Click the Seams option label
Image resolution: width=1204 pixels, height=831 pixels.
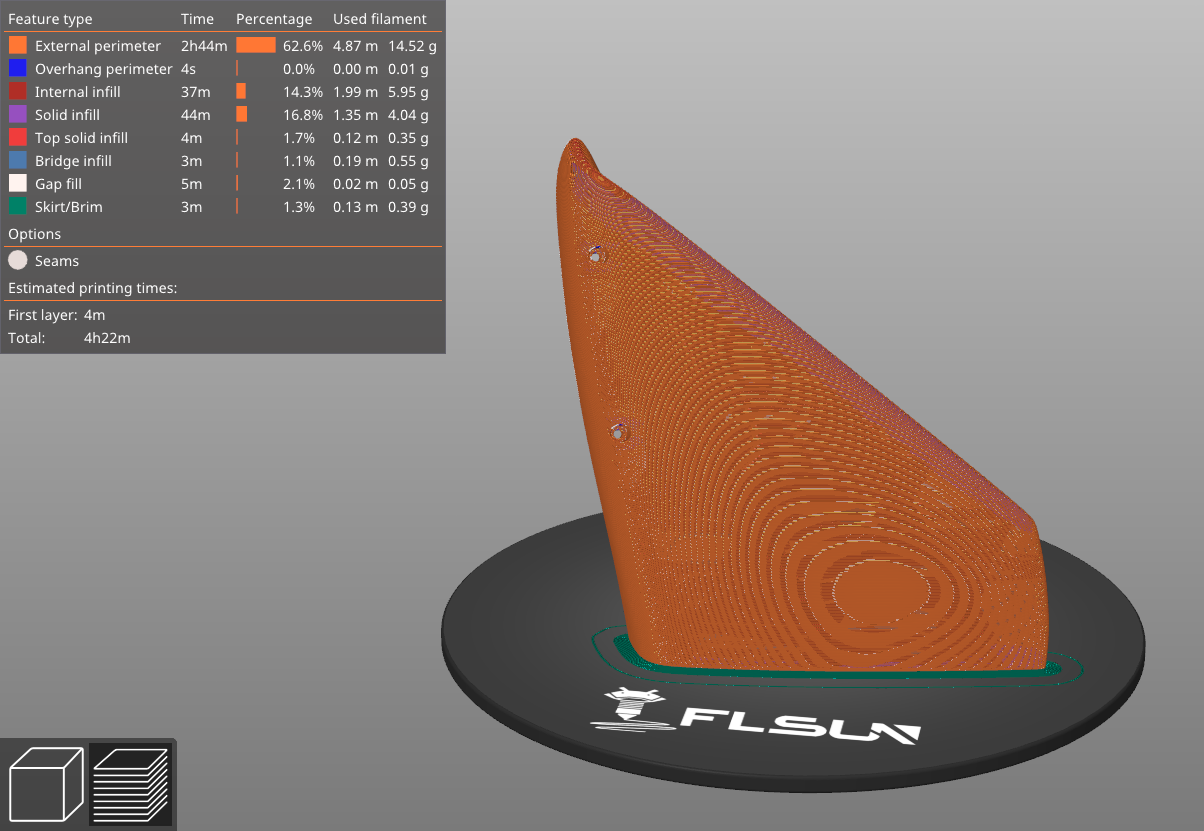pyautogui.click(x=57, y=261)
